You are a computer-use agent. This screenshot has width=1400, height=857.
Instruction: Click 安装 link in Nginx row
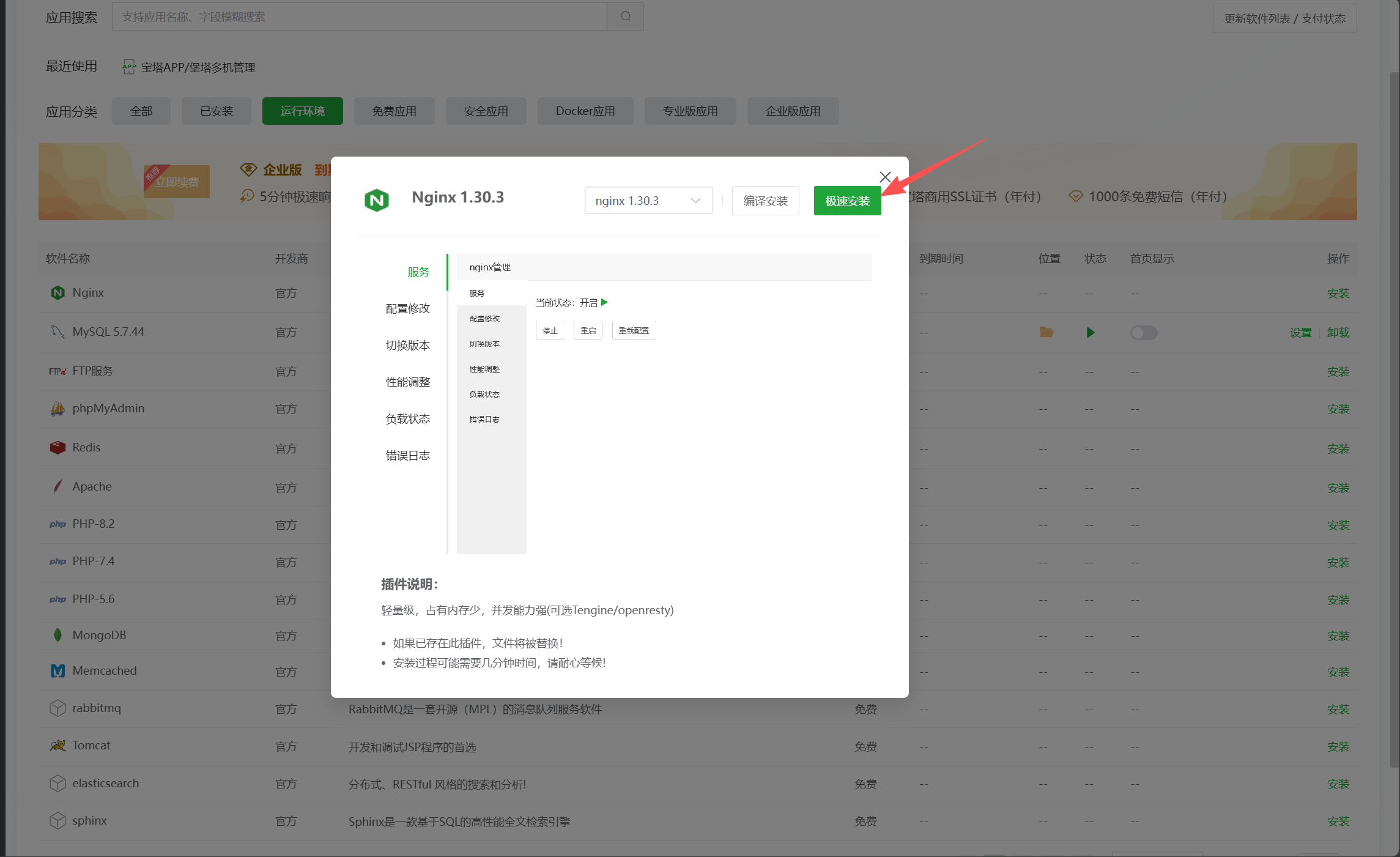click(x=1338, y=294)
